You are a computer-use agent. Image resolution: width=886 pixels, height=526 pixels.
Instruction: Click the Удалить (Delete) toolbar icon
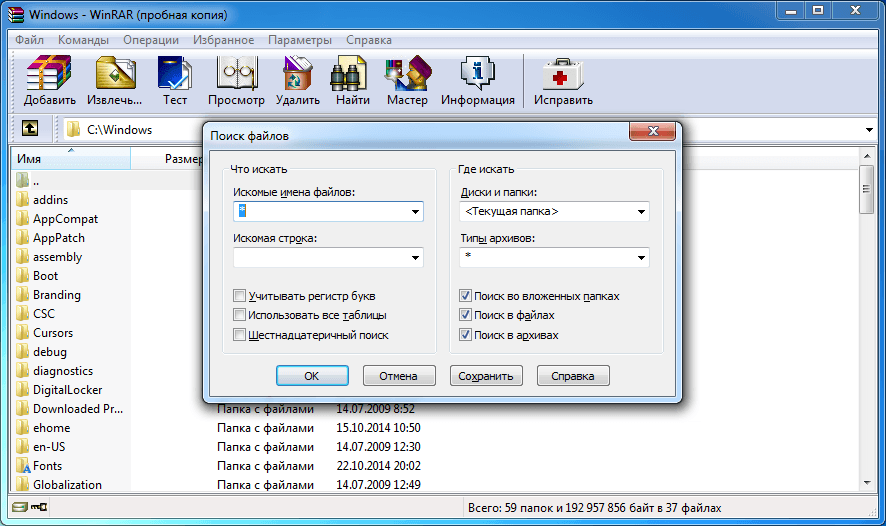(x=297, y=73)
